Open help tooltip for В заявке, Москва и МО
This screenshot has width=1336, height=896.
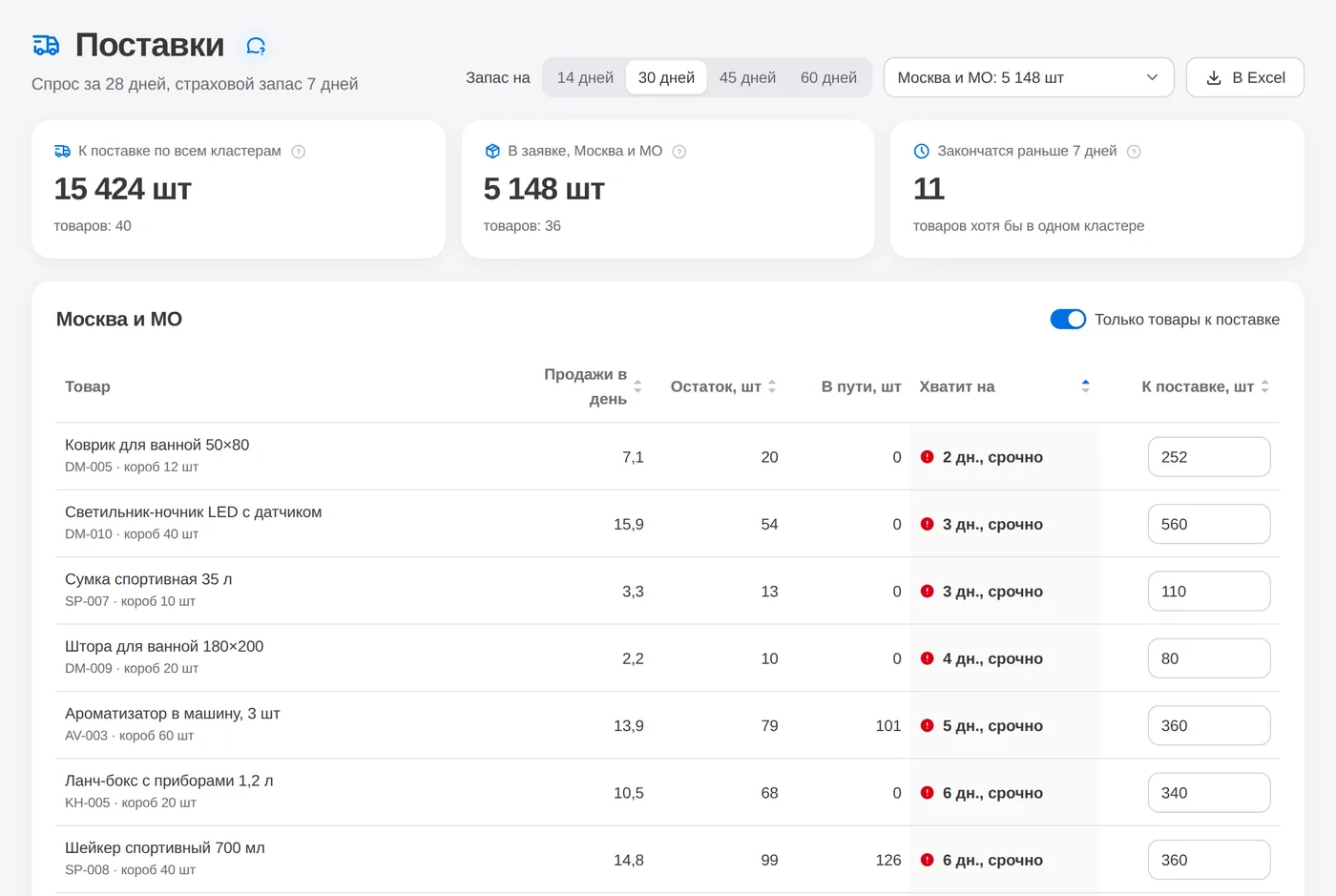pos(679,152)
